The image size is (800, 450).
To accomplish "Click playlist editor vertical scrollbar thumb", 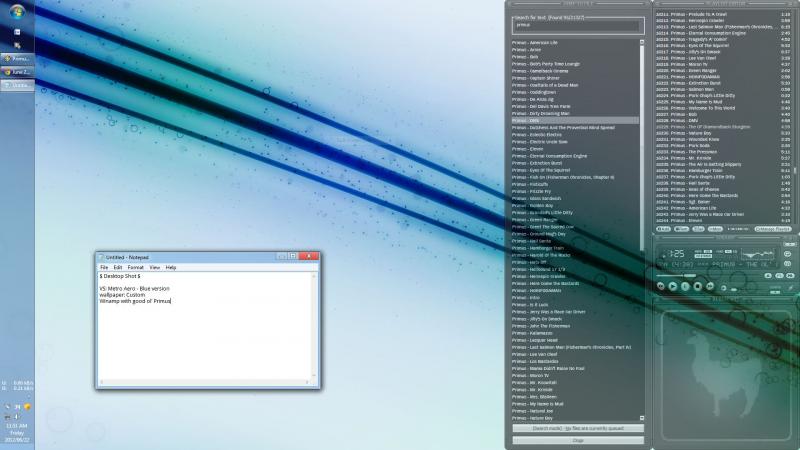I will point(795,171).
